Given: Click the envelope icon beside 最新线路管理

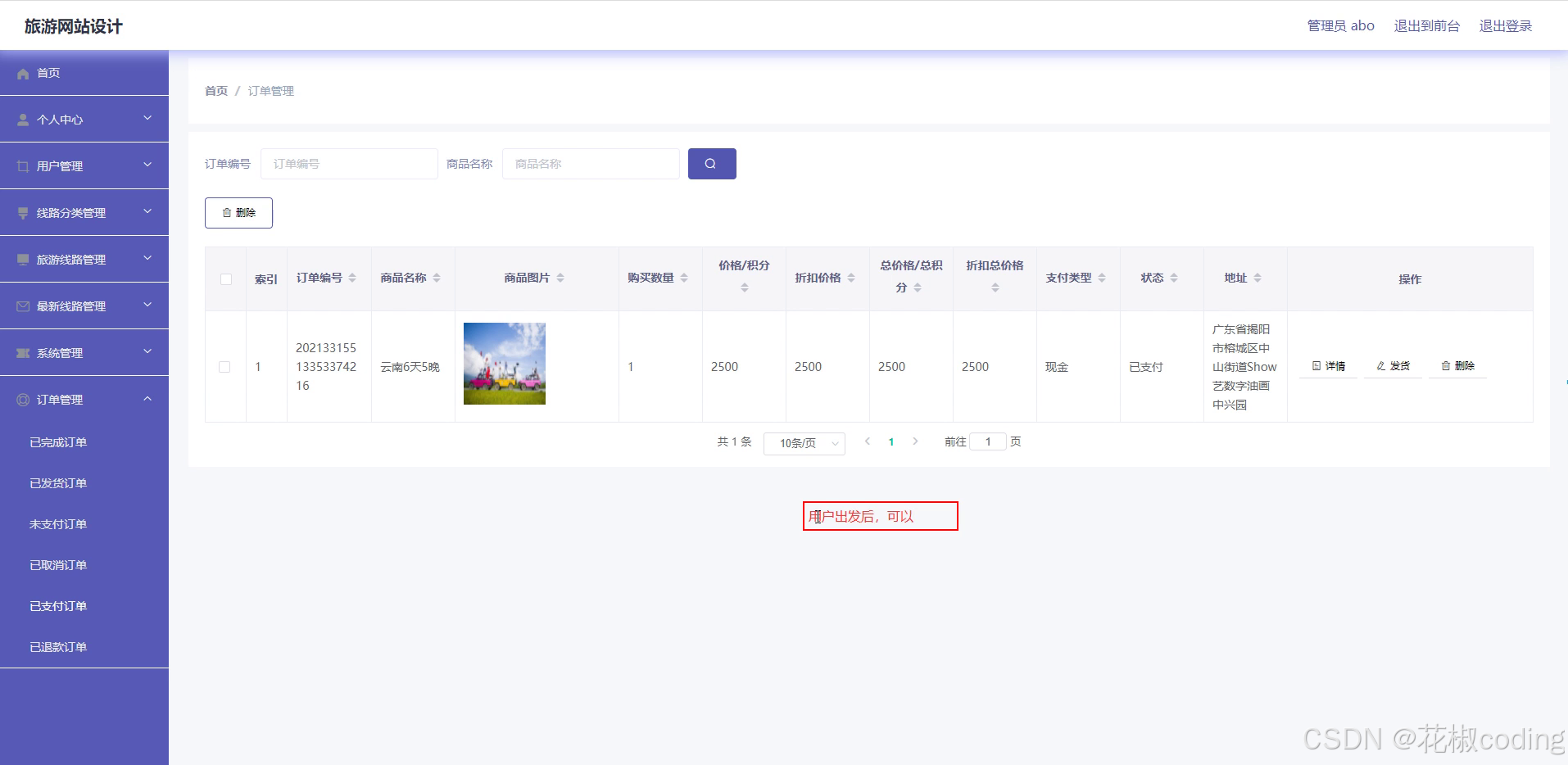Looking at the screenshot, I should click(23, 306).
